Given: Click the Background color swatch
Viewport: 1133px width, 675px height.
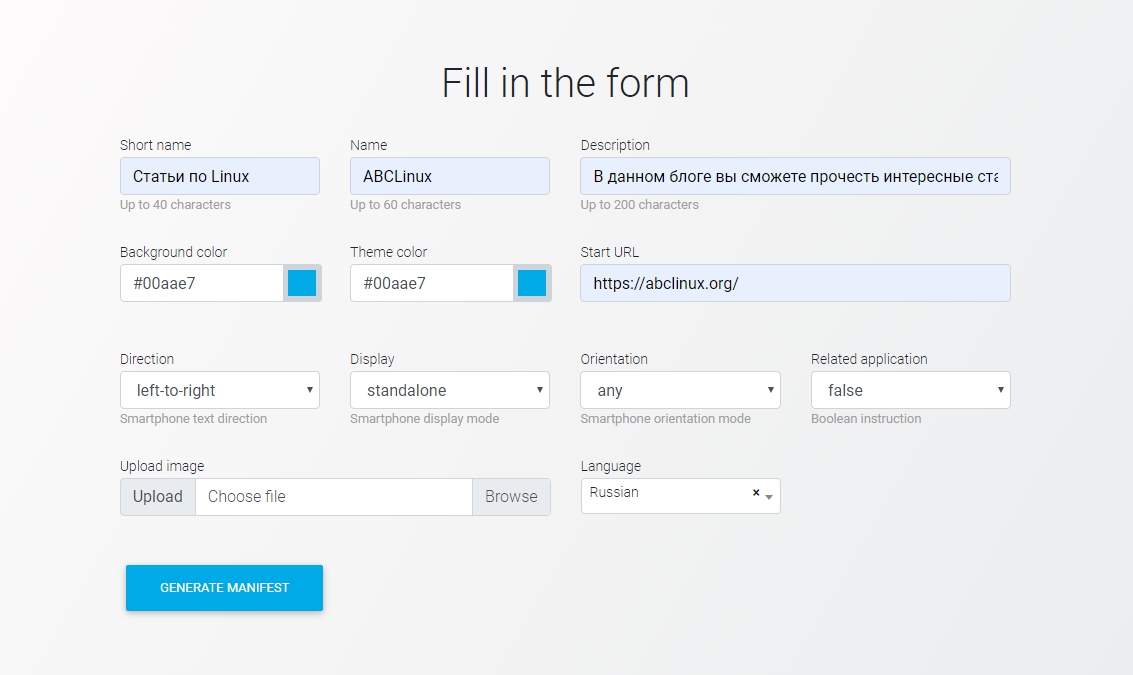Looking at the screenshot, I should click(x=302, y=283).
